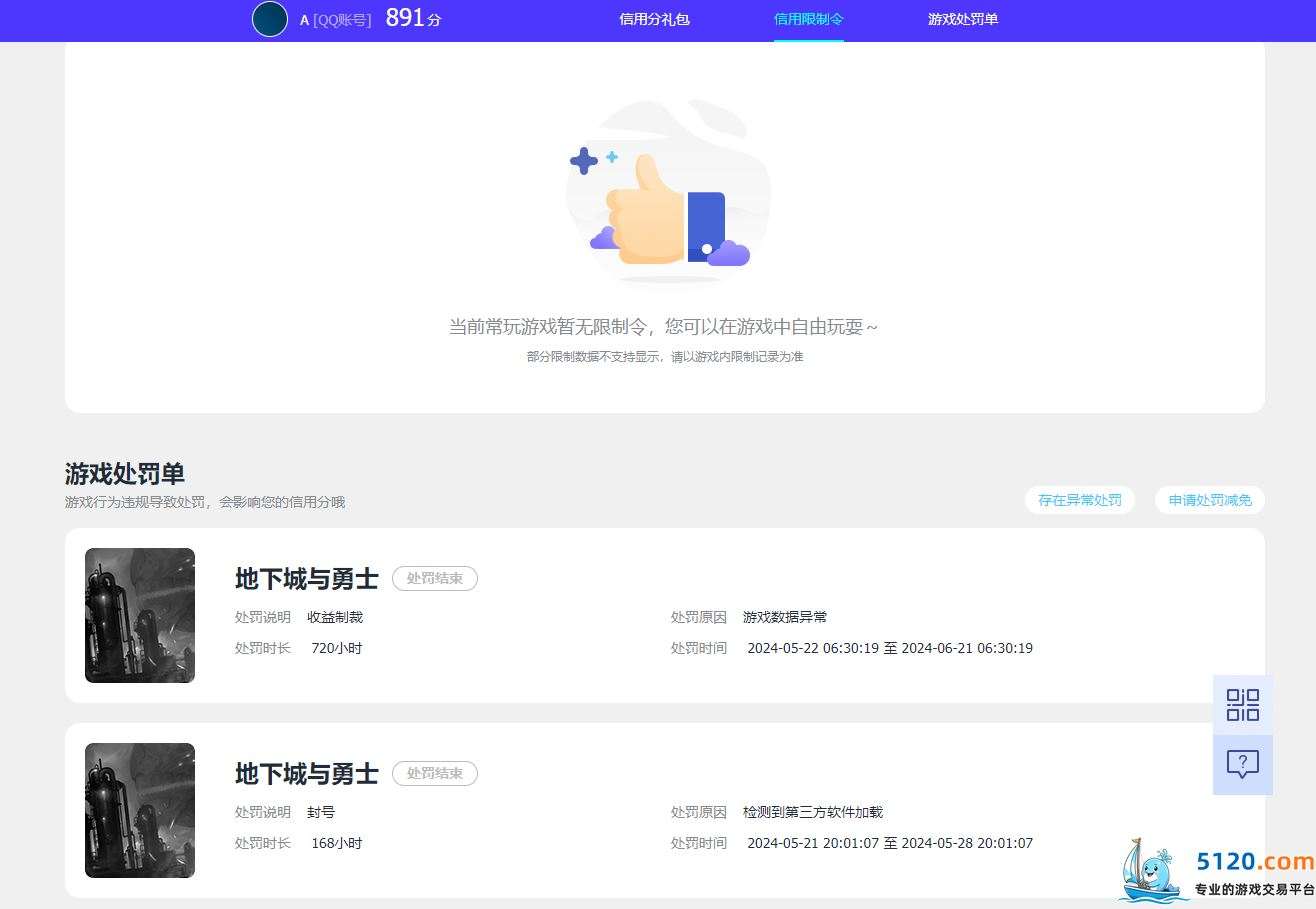Open the QR code side widget
The image size is (1316, 909).
1243,705
